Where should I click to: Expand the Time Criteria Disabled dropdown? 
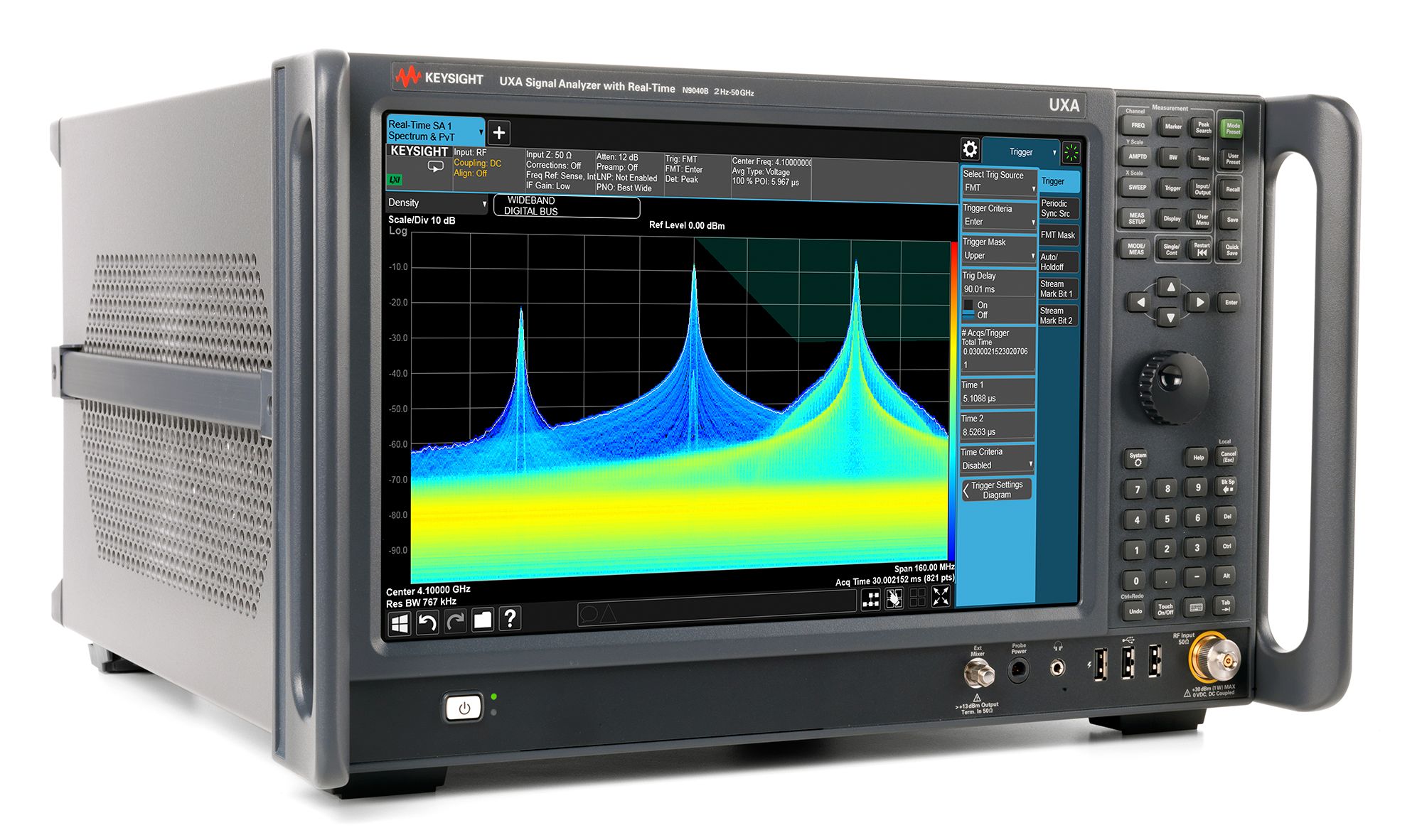coord(996,465)
